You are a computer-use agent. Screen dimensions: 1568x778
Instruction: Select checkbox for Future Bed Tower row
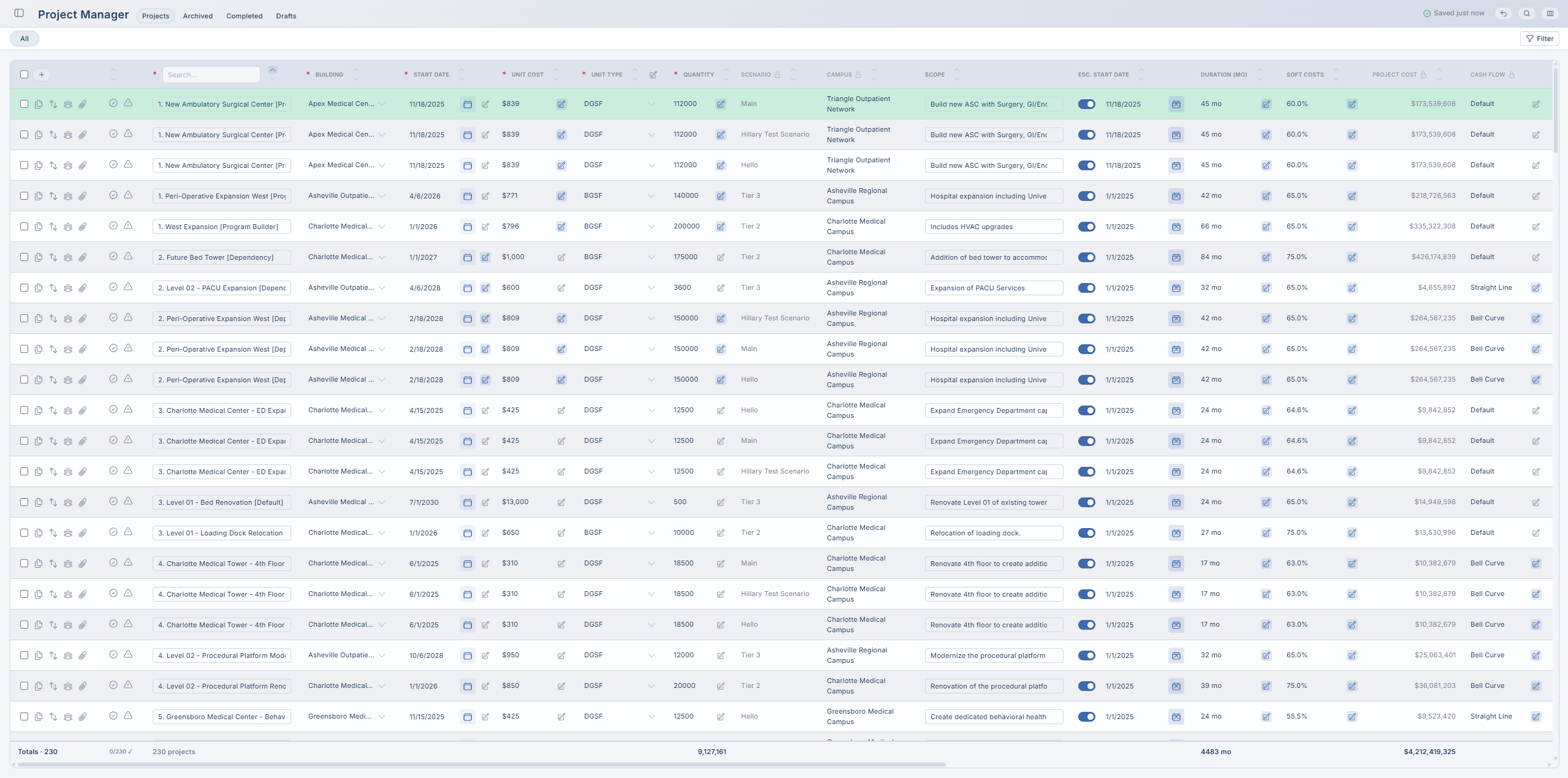click(x=24, y=257)
